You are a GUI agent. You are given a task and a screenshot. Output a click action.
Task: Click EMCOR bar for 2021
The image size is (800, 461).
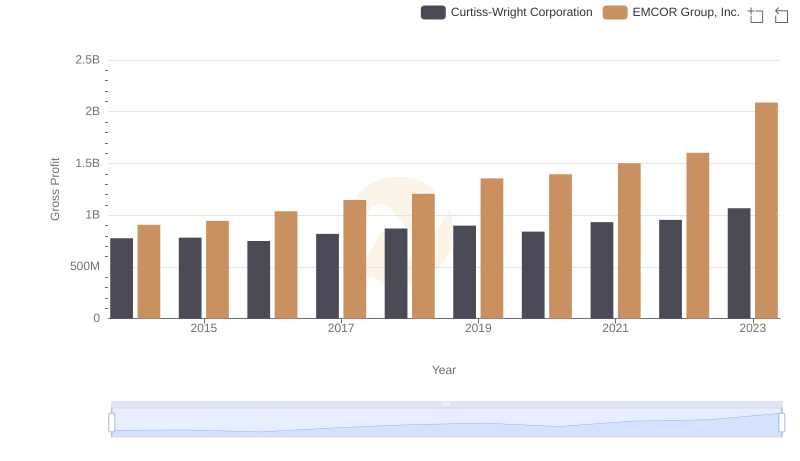coord(629,241)
